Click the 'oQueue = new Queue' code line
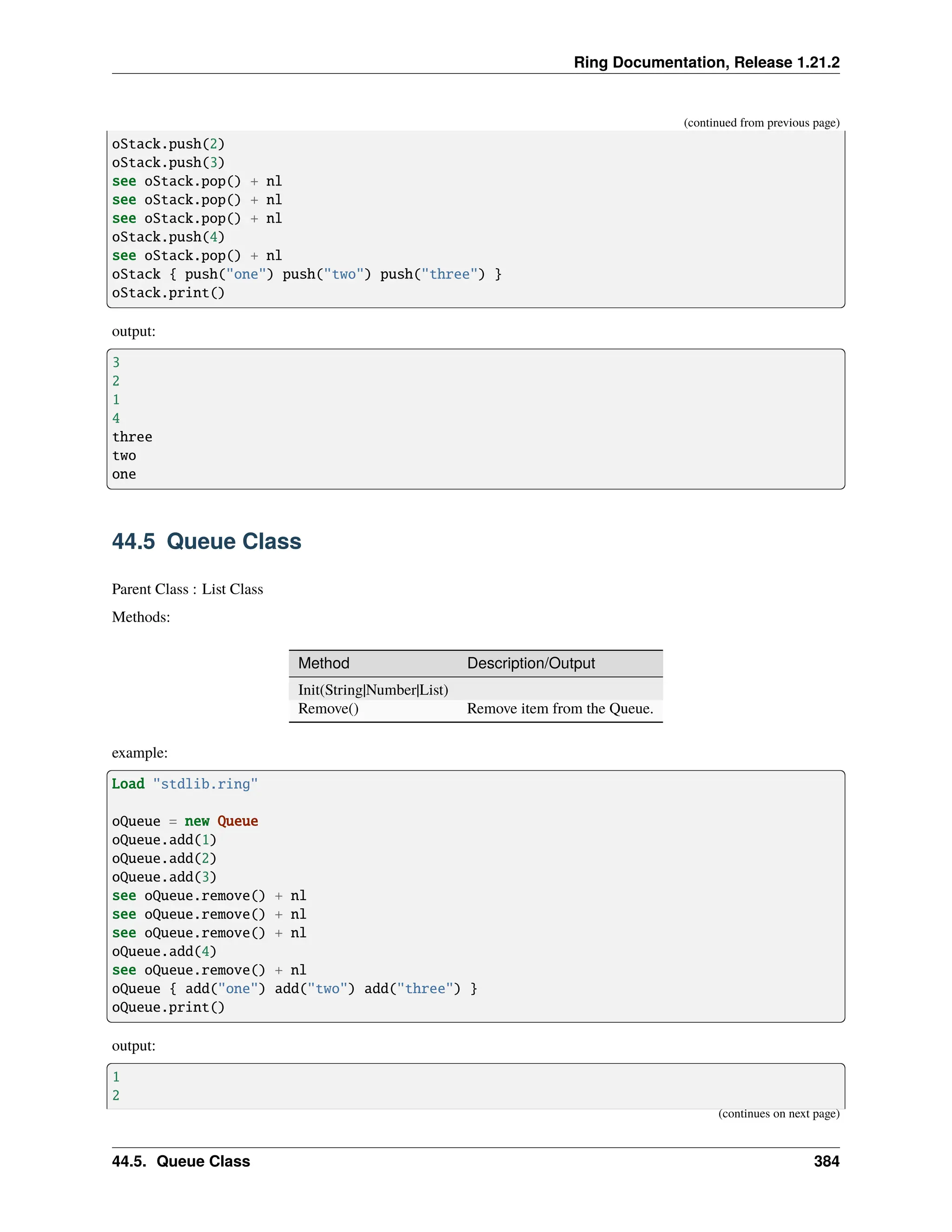The image size is (952, 1232). [x=185, y=821]
